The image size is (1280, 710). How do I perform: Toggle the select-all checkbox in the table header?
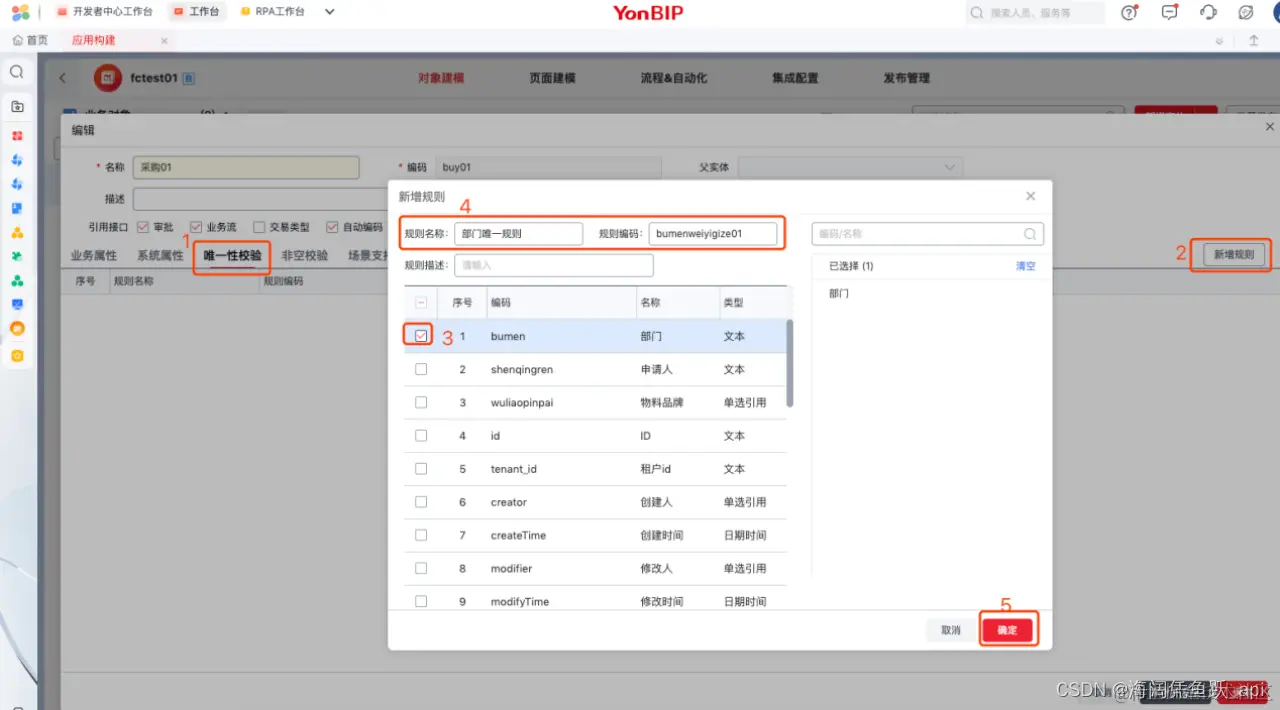(x=421, y=302)
